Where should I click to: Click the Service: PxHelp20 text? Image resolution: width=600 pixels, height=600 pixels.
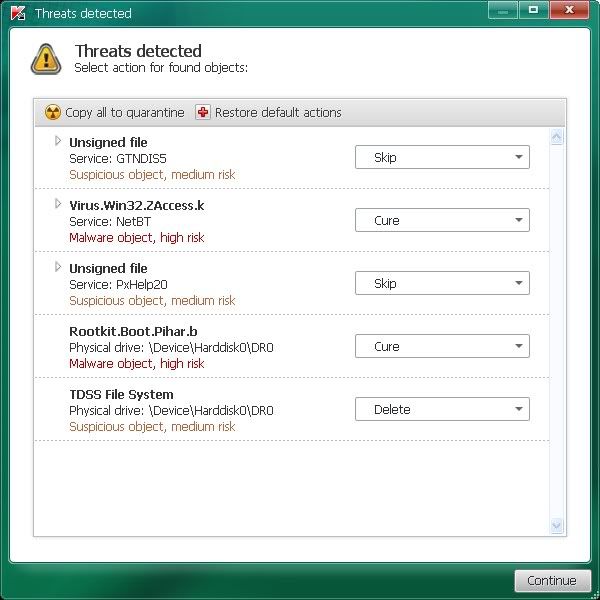(x=118, y=285)
